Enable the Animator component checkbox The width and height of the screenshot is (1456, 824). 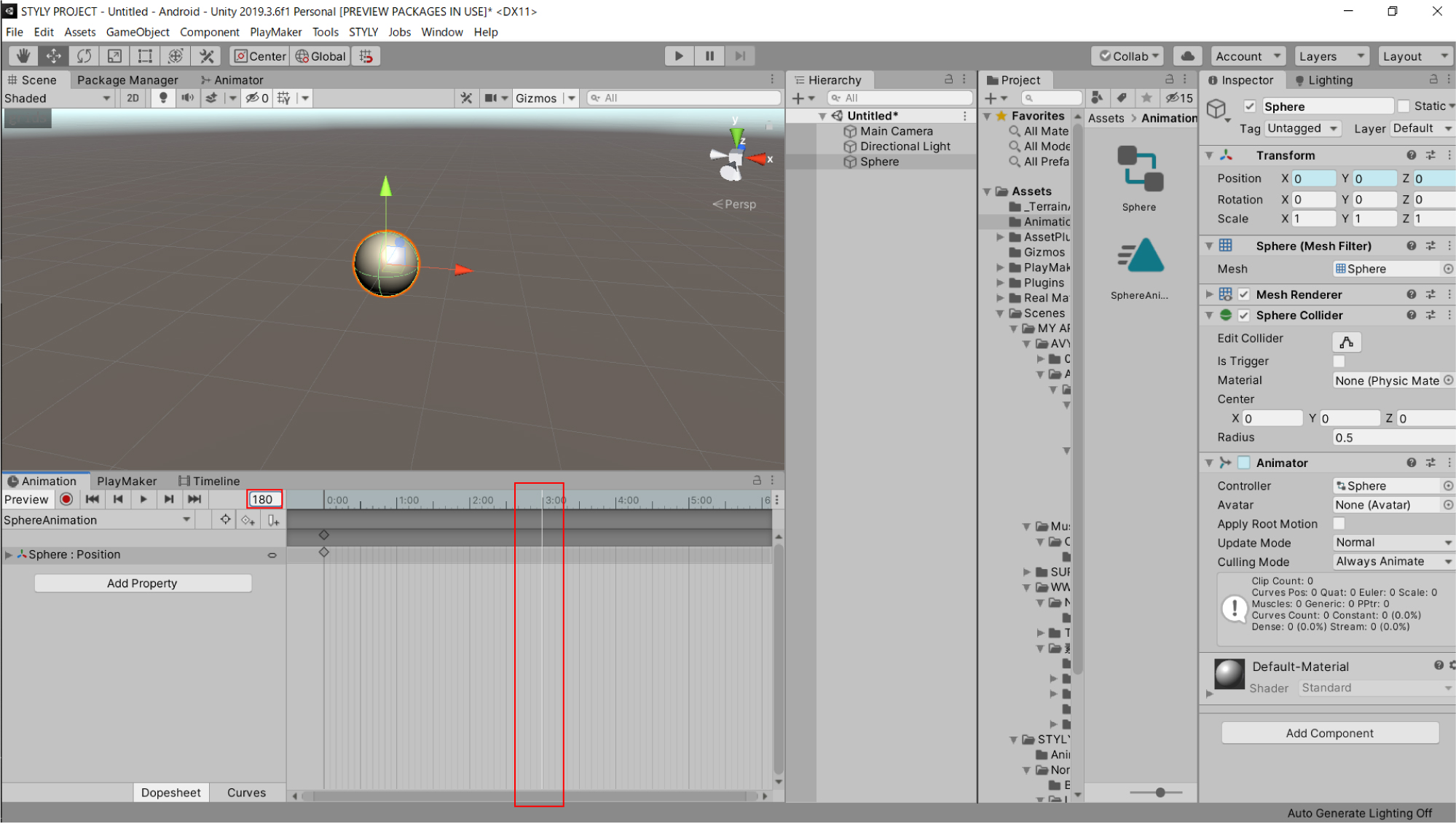click(x=1244, y=463)
